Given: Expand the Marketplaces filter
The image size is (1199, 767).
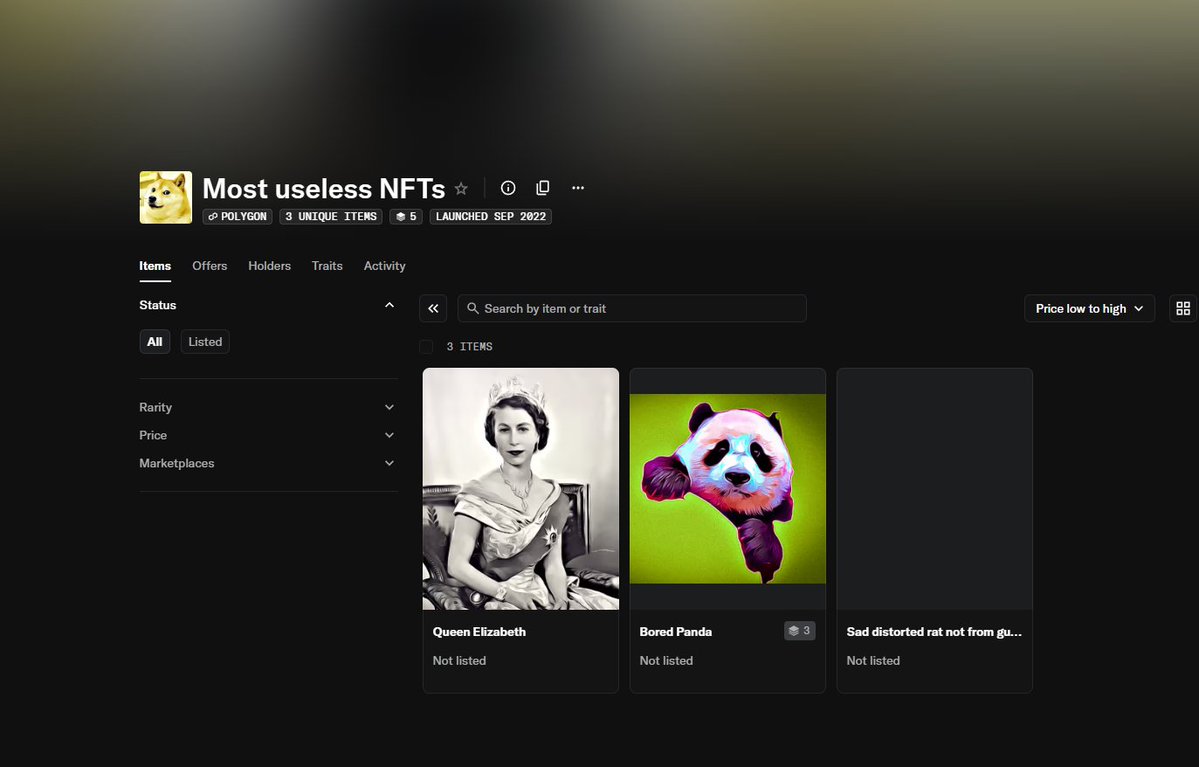Looking at the screenshot, I should (268, 463).
